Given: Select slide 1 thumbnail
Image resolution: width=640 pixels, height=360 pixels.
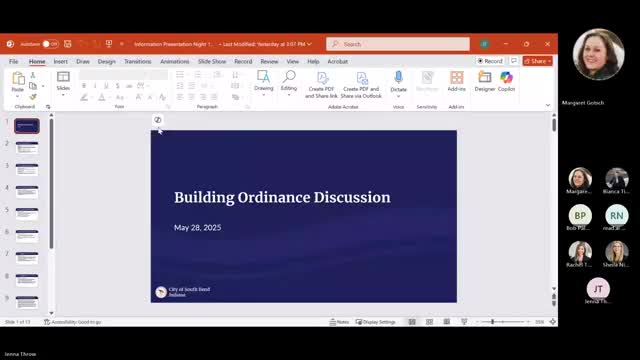Looking at the screenshot, I should point(27,126).
